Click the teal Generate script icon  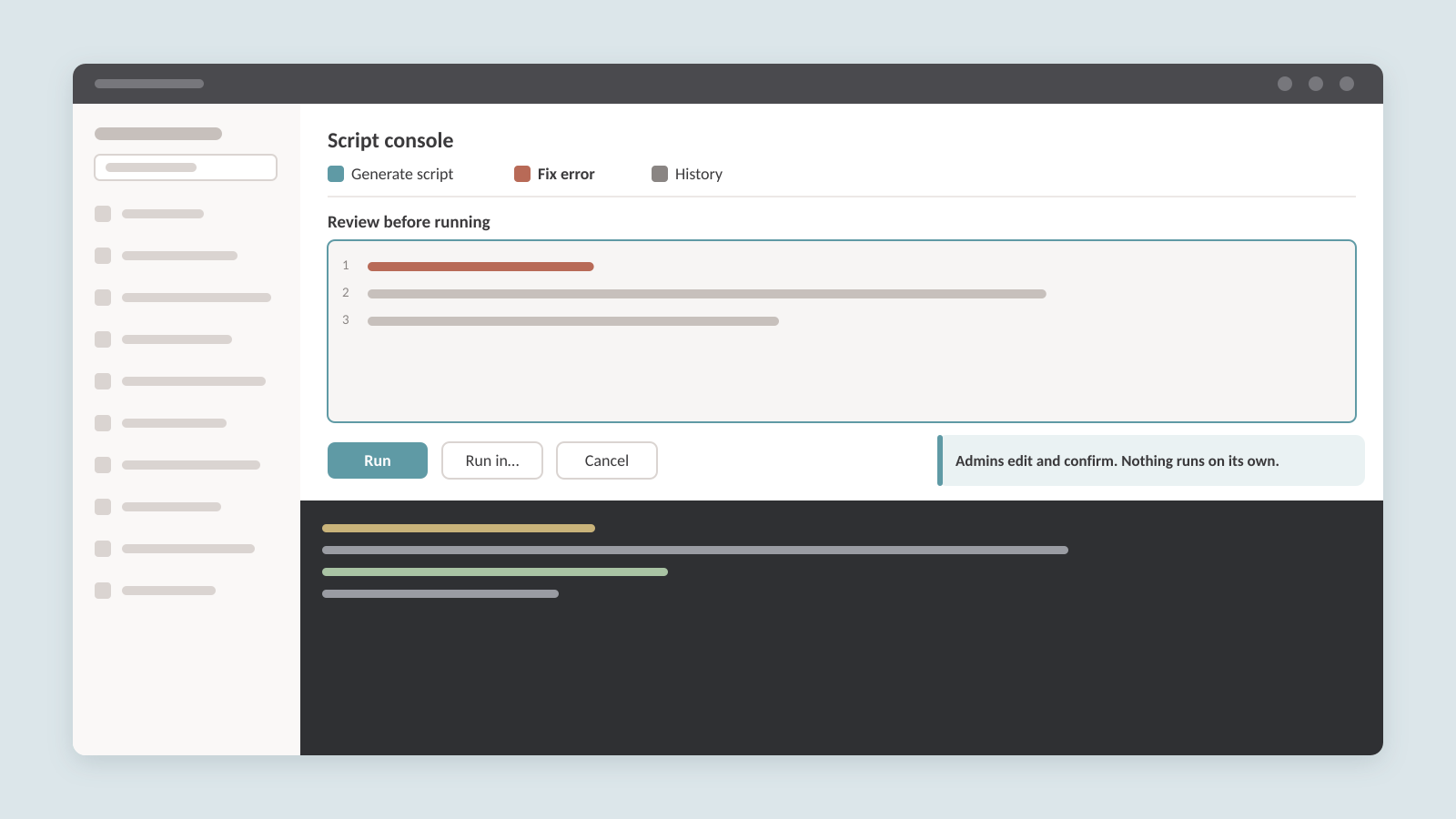[x=336, y=174]
